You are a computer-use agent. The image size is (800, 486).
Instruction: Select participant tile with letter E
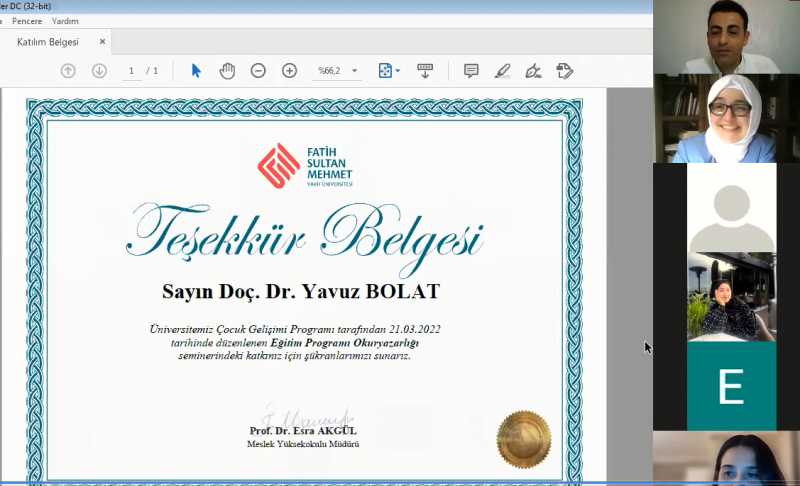731,385
